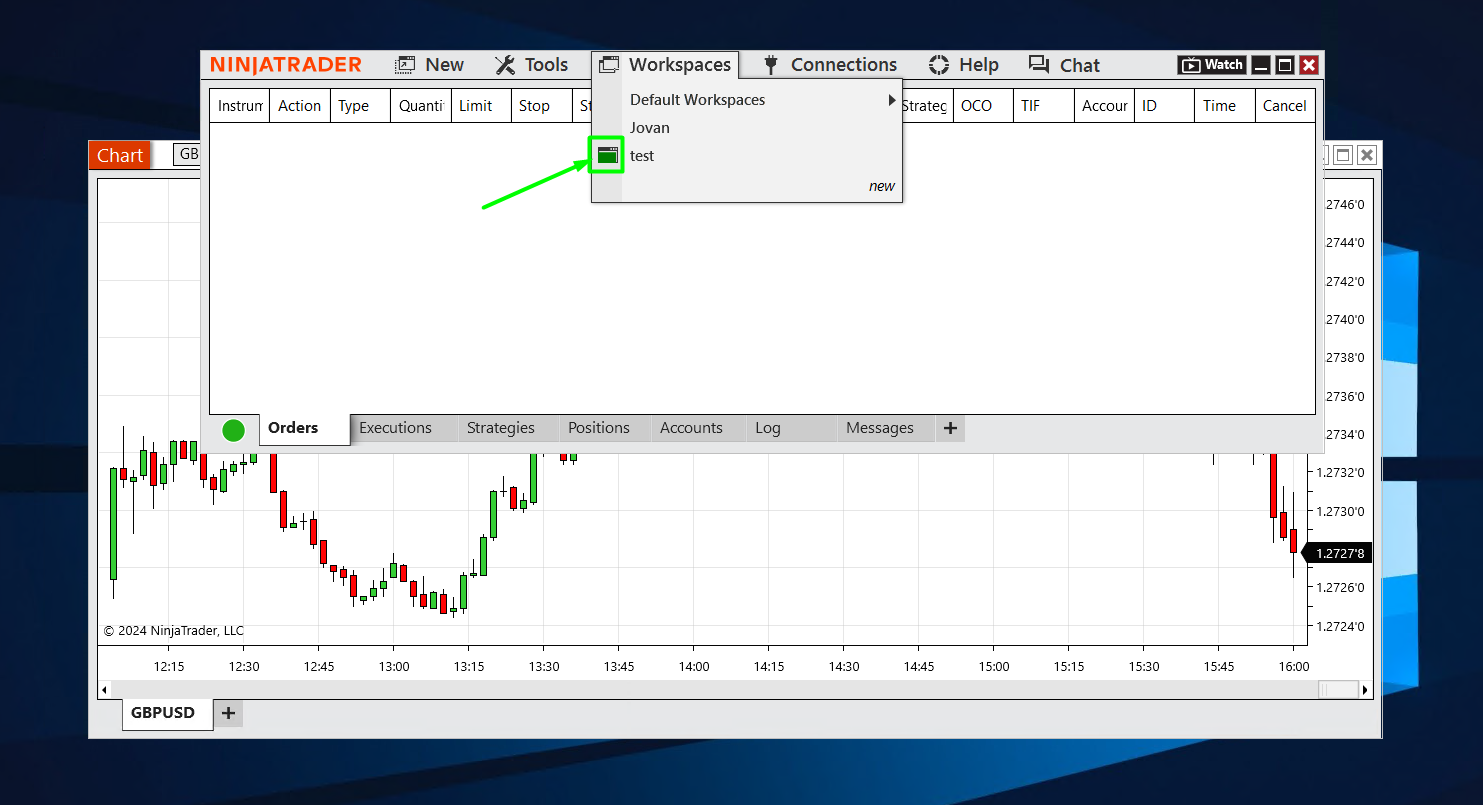The height and width of the screenshot is (805, 1483).
Task: Open the New menu in NinjaTrader
Action: [429, 65]
